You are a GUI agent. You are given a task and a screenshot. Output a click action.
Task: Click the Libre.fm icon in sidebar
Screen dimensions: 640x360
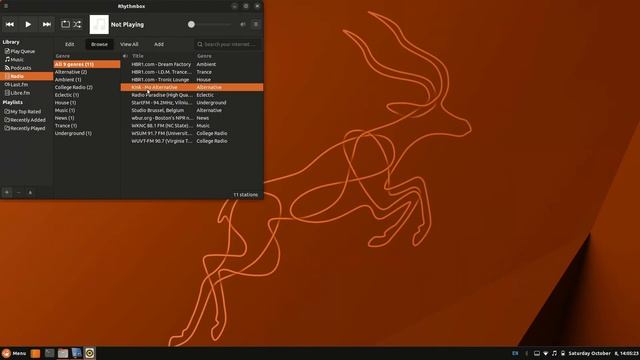click(x=7, y=93)
